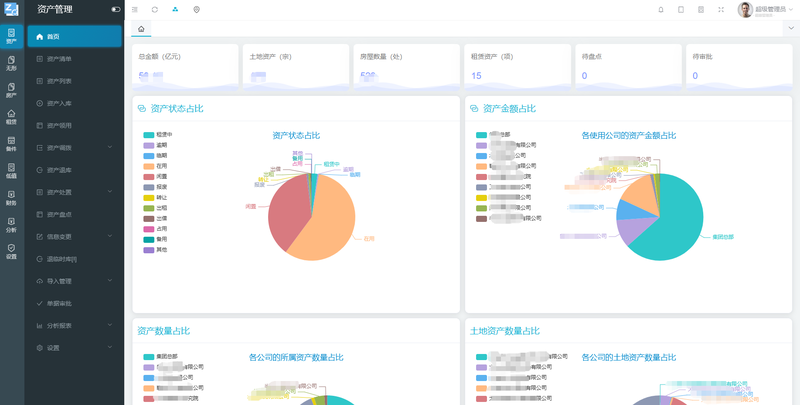Click the refresh icon in top bar
This screenshot has height=405, width=800.
pyautogui.click(x=155, y=10)
